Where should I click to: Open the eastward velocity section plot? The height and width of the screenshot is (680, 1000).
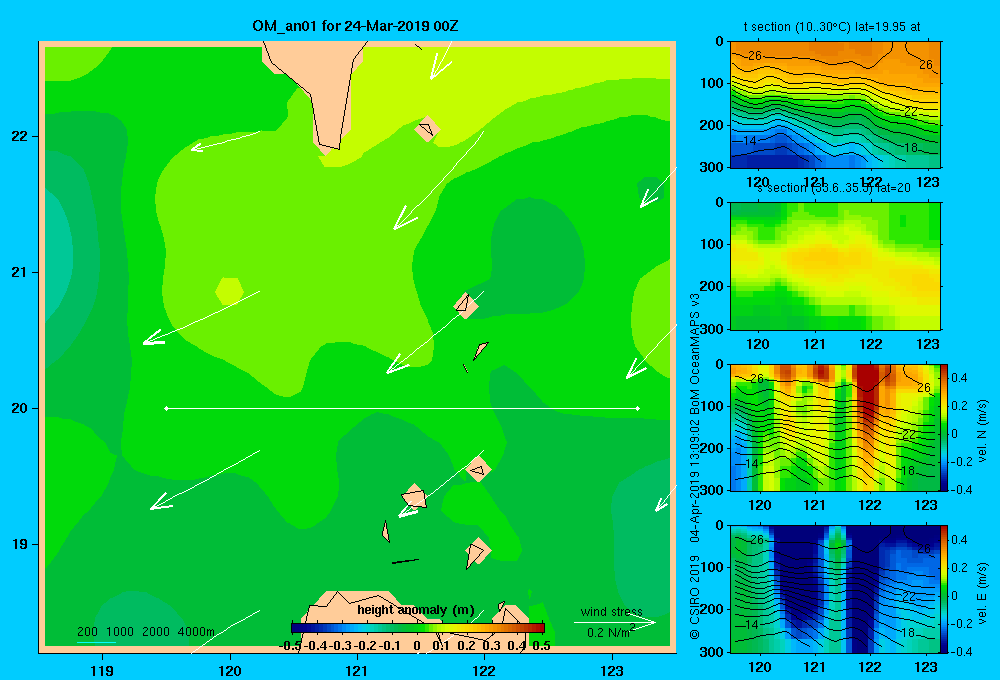click(x=835, y=589)
